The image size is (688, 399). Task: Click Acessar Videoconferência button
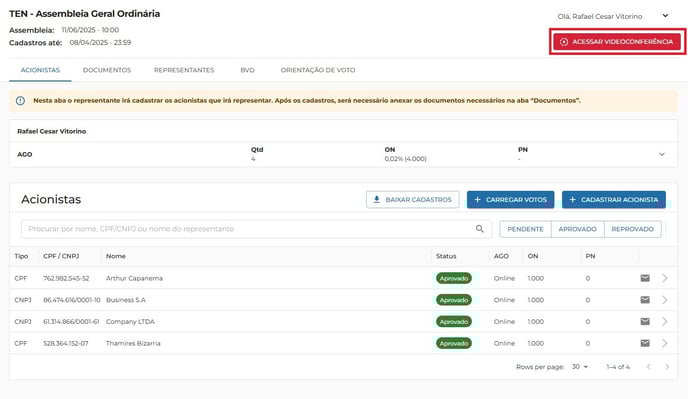click(617, 42)
